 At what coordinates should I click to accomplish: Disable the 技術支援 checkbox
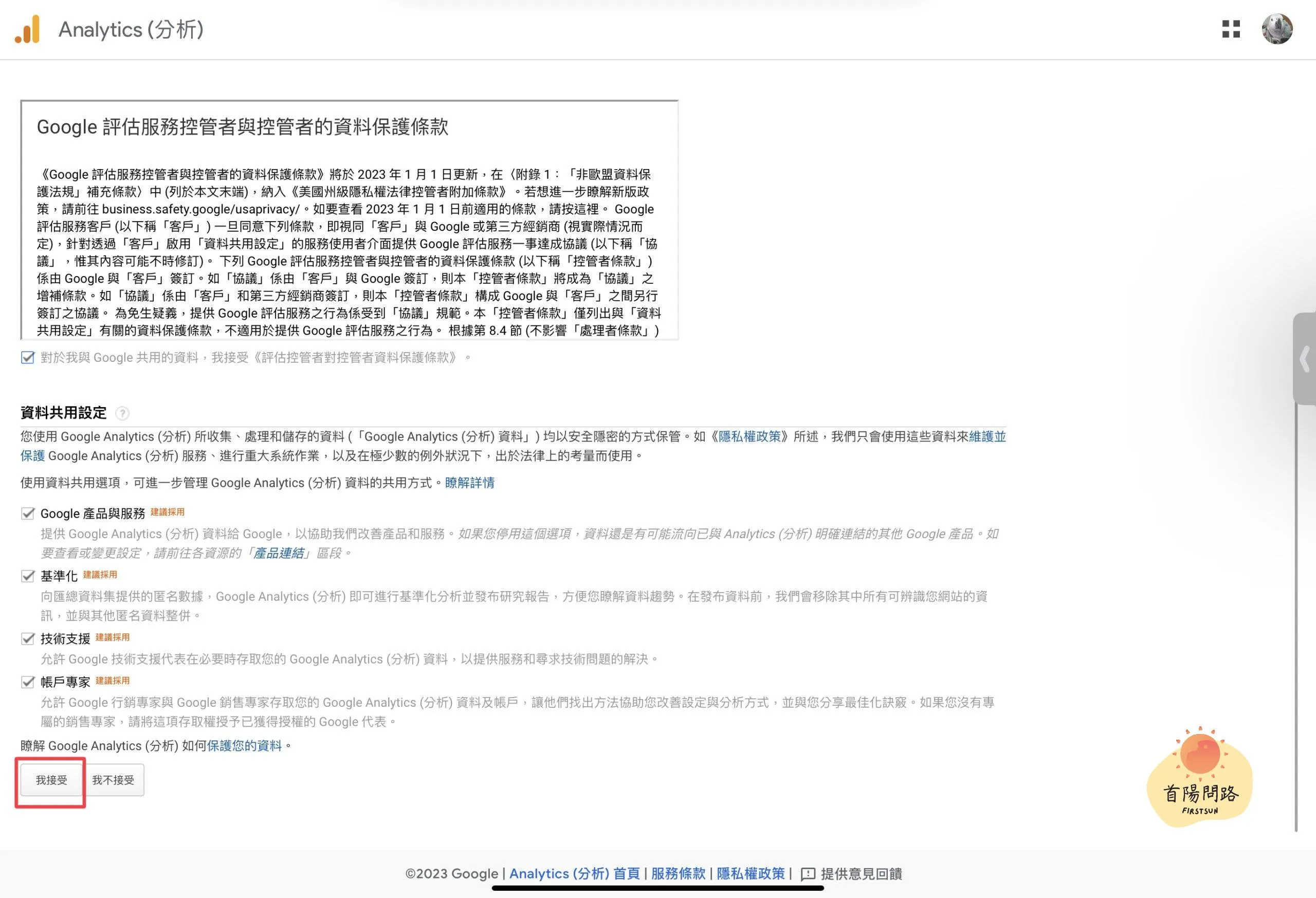(x=27, y=639)
